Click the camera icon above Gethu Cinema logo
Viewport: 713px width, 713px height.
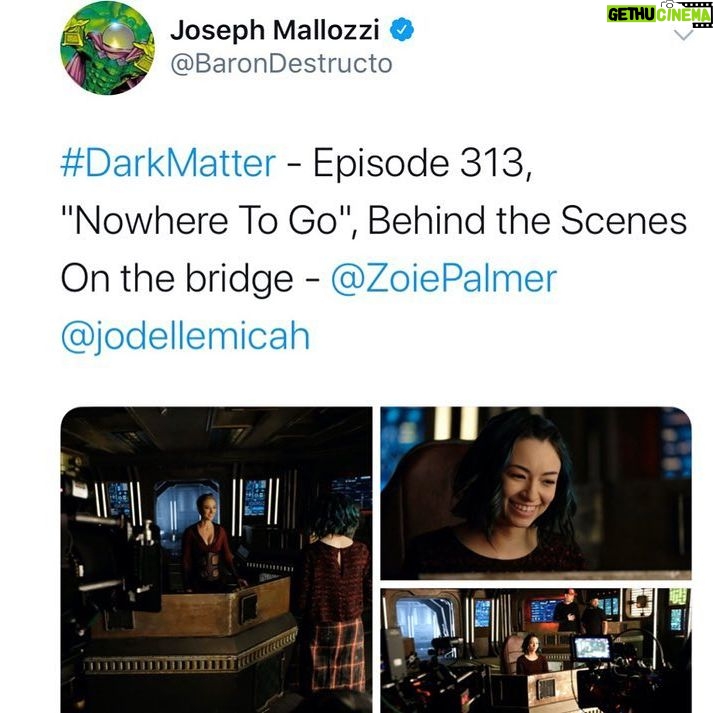point(667,4)
